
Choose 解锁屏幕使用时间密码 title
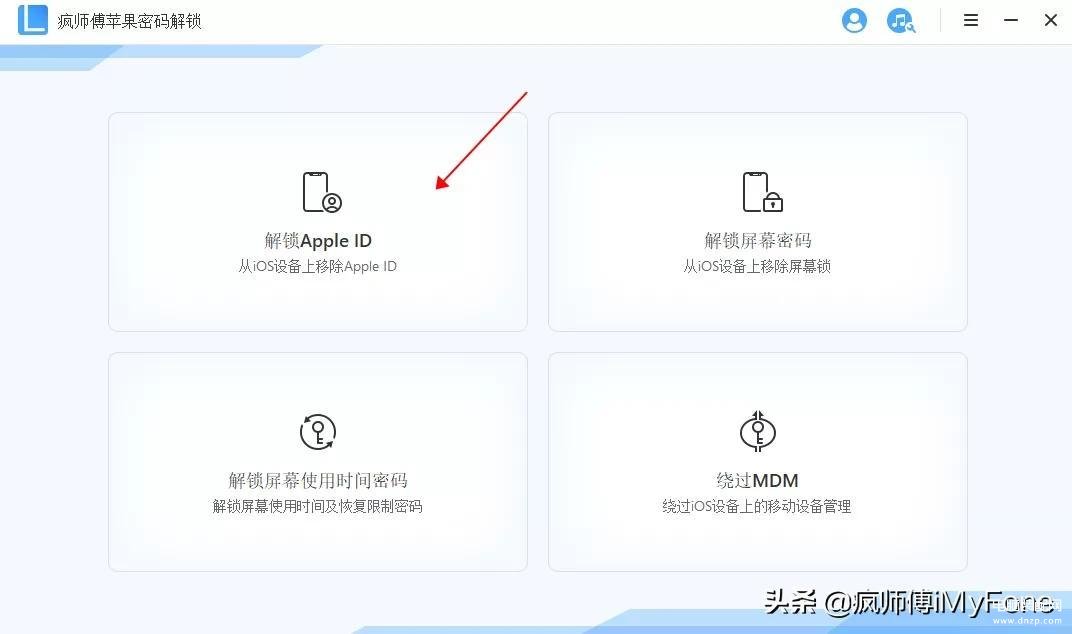coord(318,481)
